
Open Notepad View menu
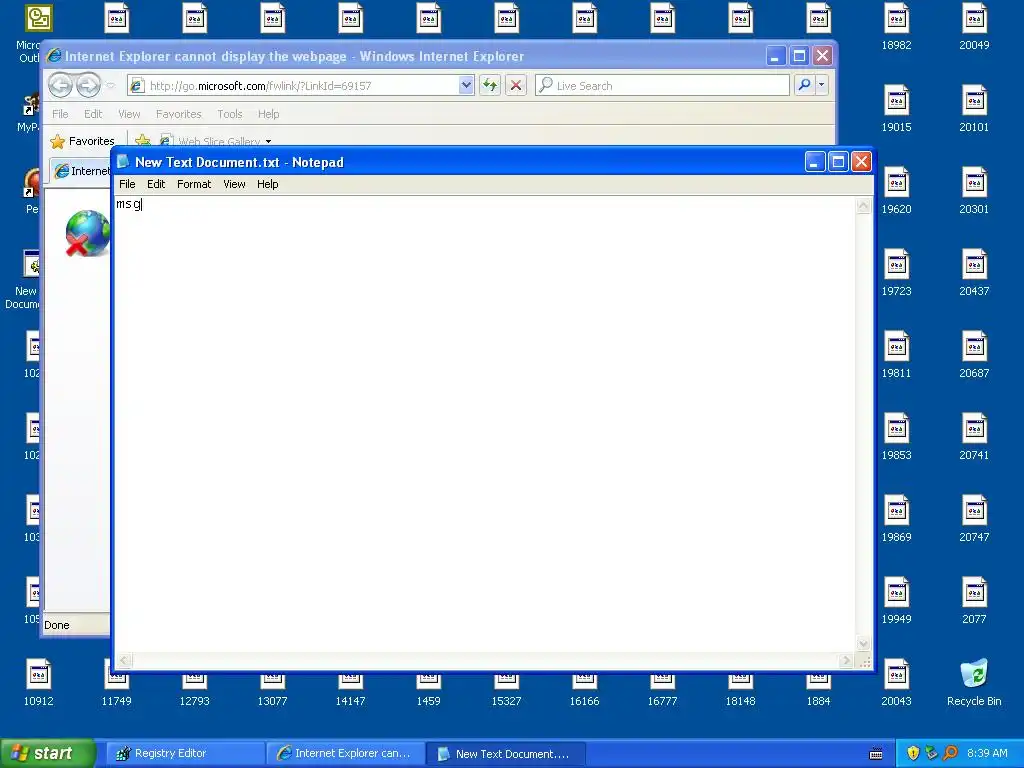pos(234,184)
